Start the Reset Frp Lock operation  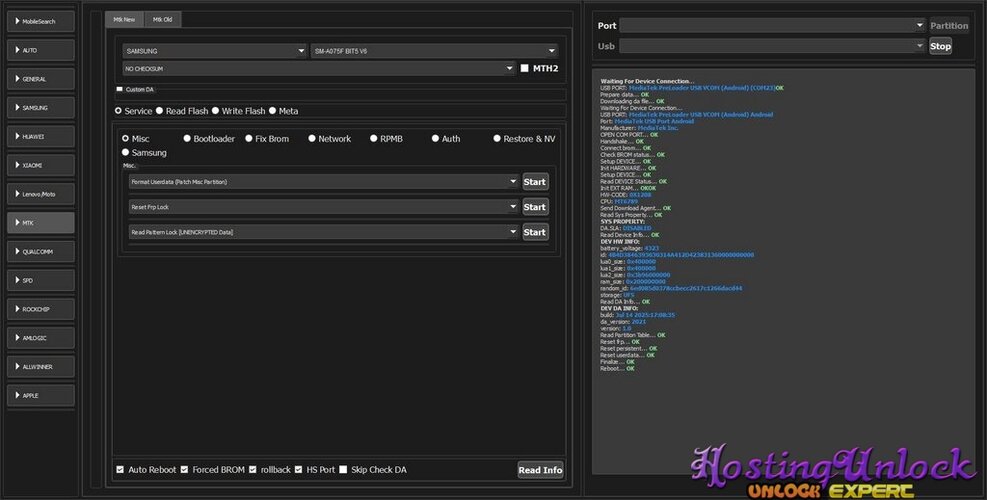pyautogui.click(x=535, y=207)
